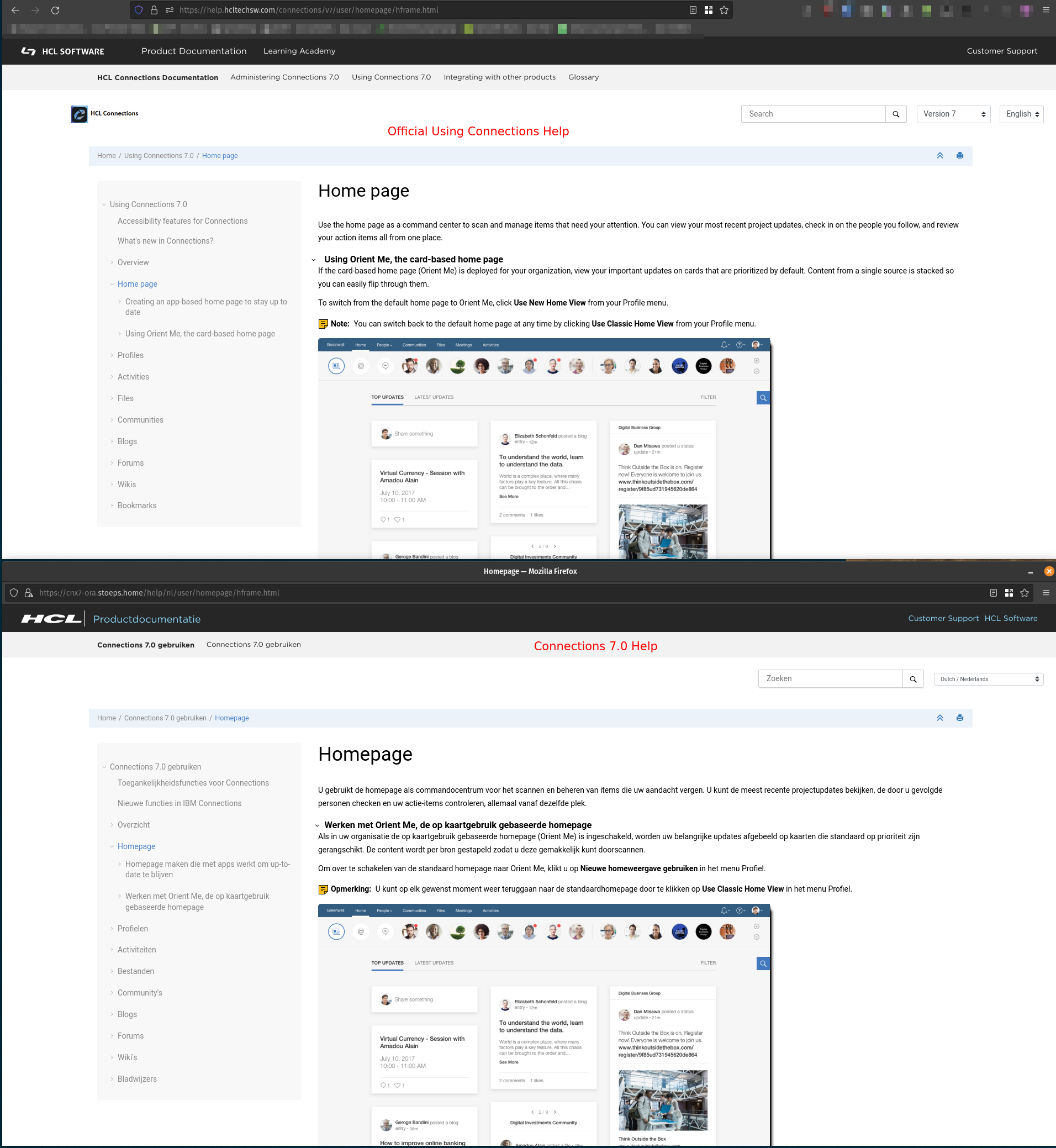Collapse the Using Connections 7.0 tree root
This screenshot has width=1056, height=1148.
(104, 204)
